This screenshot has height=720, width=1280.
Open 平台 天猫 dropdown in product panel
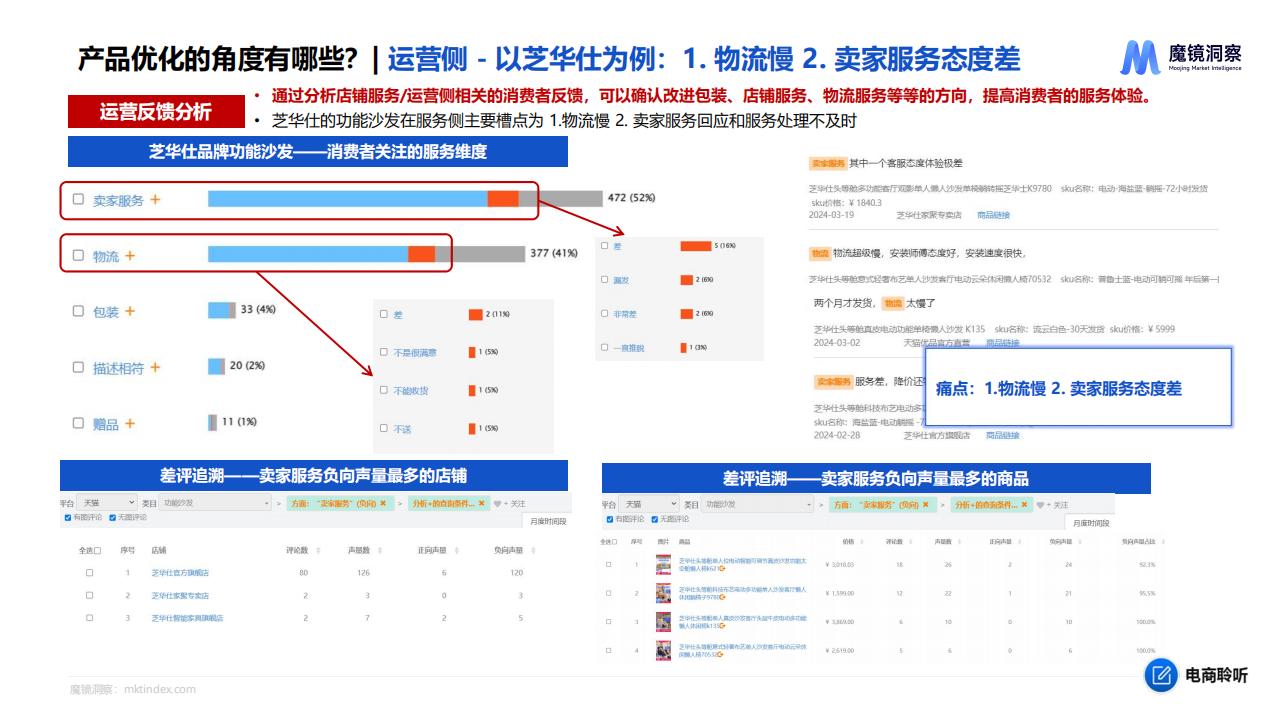(x=647, y=504)
